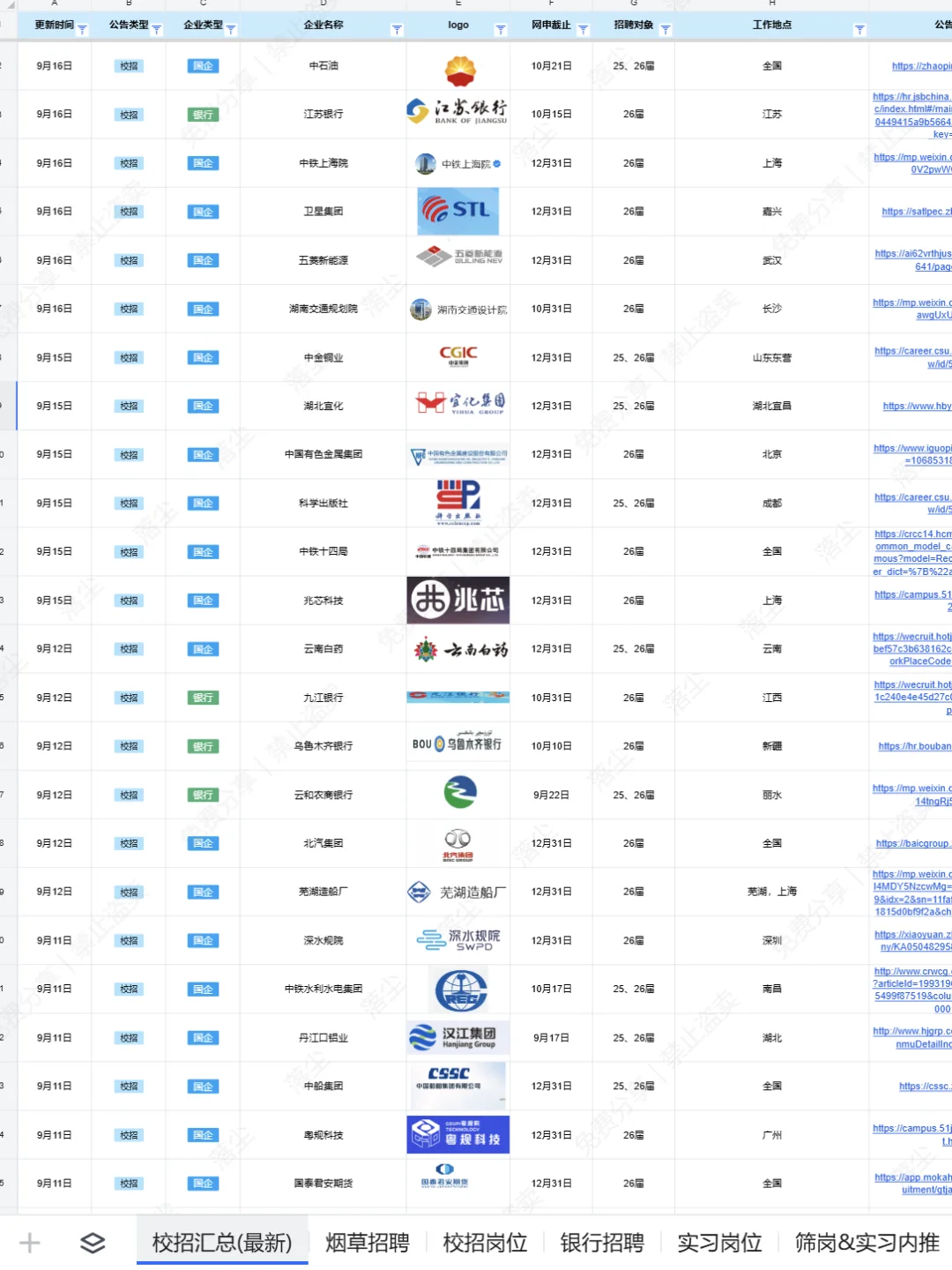Screen dimensions: 952x1270
Task: Open filter for 公告类型 column
Action: tap(157, 30)
